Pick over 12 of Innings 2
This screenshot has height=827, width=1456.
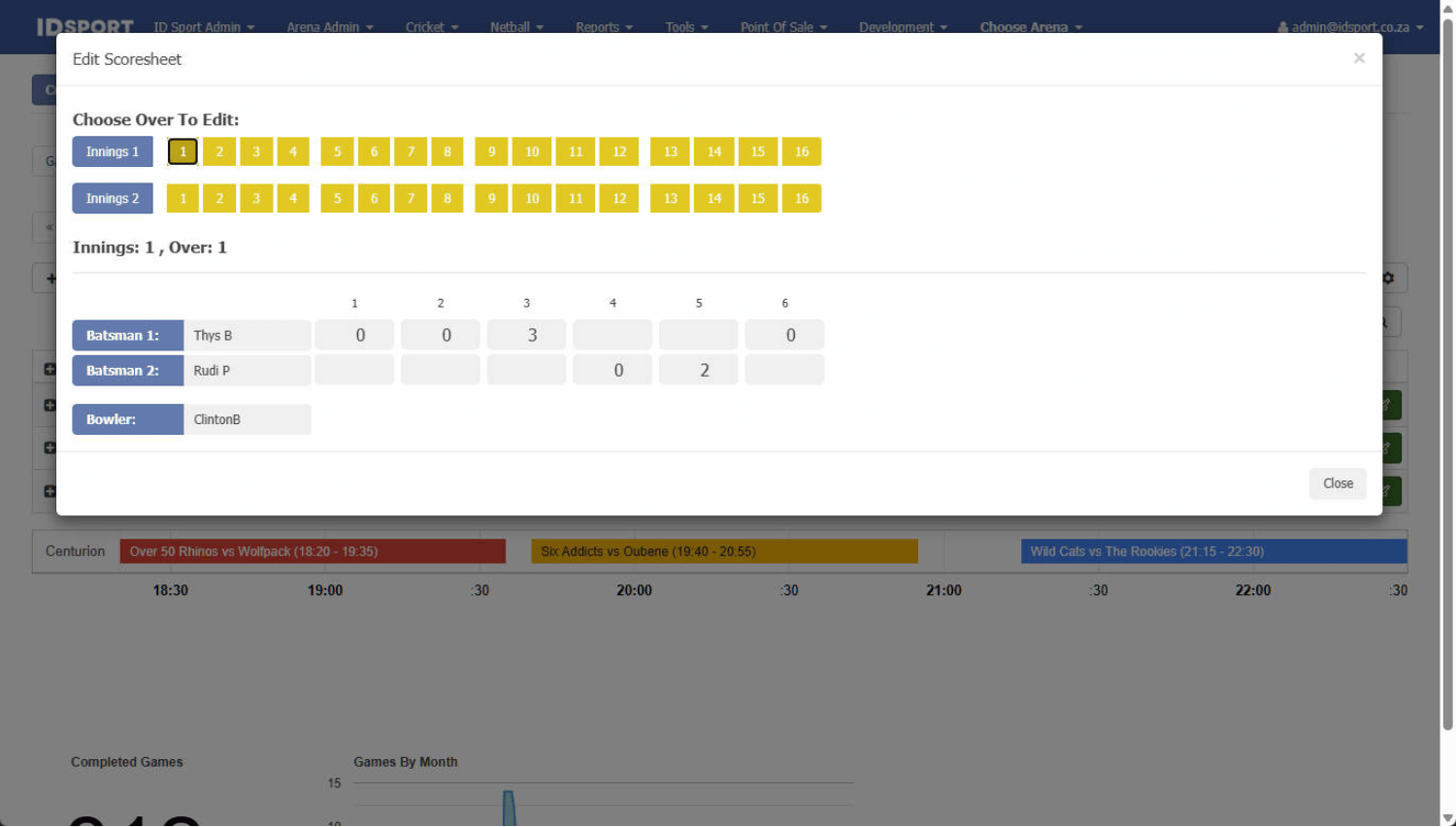coord(619,198)
